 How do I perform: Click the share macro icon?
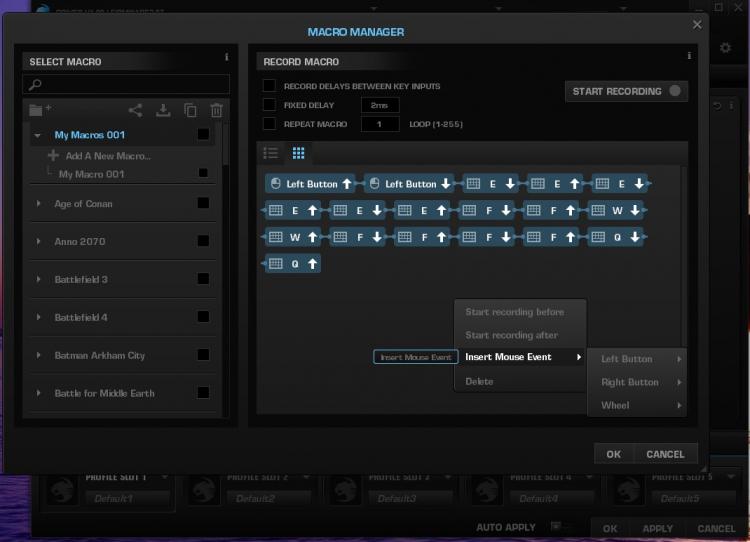[135, 111]
